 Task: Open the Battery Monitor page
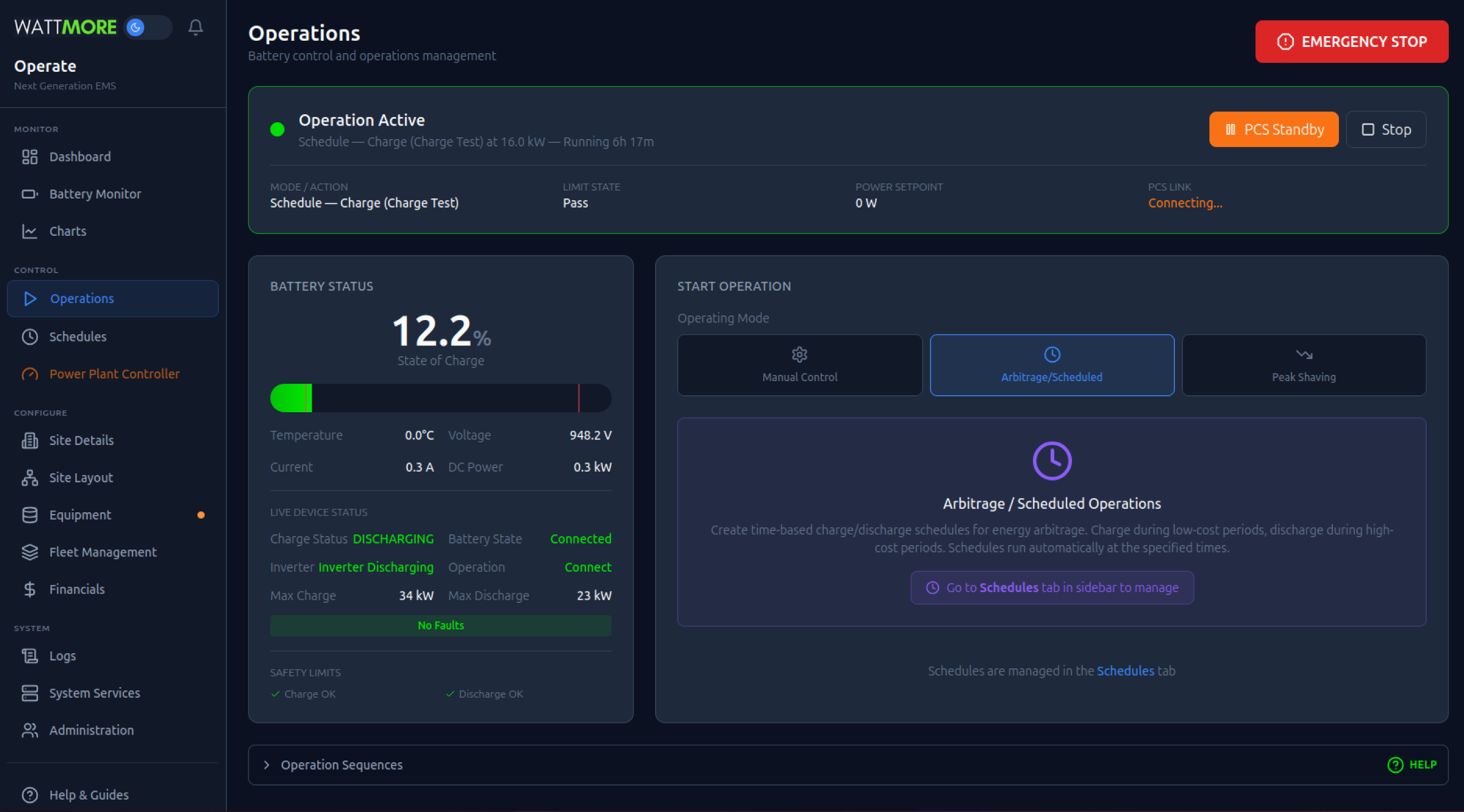(x=95, y=194)
